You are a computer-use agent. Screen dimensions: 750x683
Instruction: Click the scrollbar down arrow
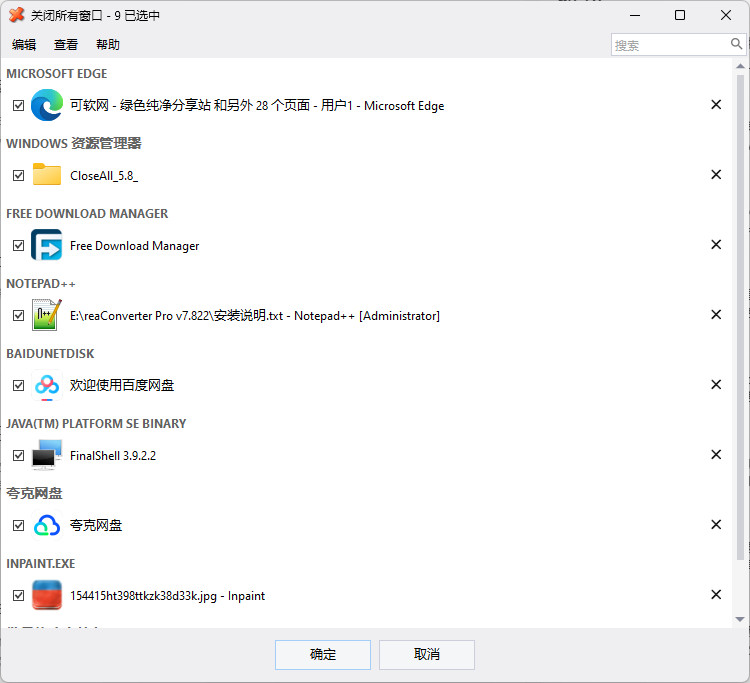(x=740, y=619)
